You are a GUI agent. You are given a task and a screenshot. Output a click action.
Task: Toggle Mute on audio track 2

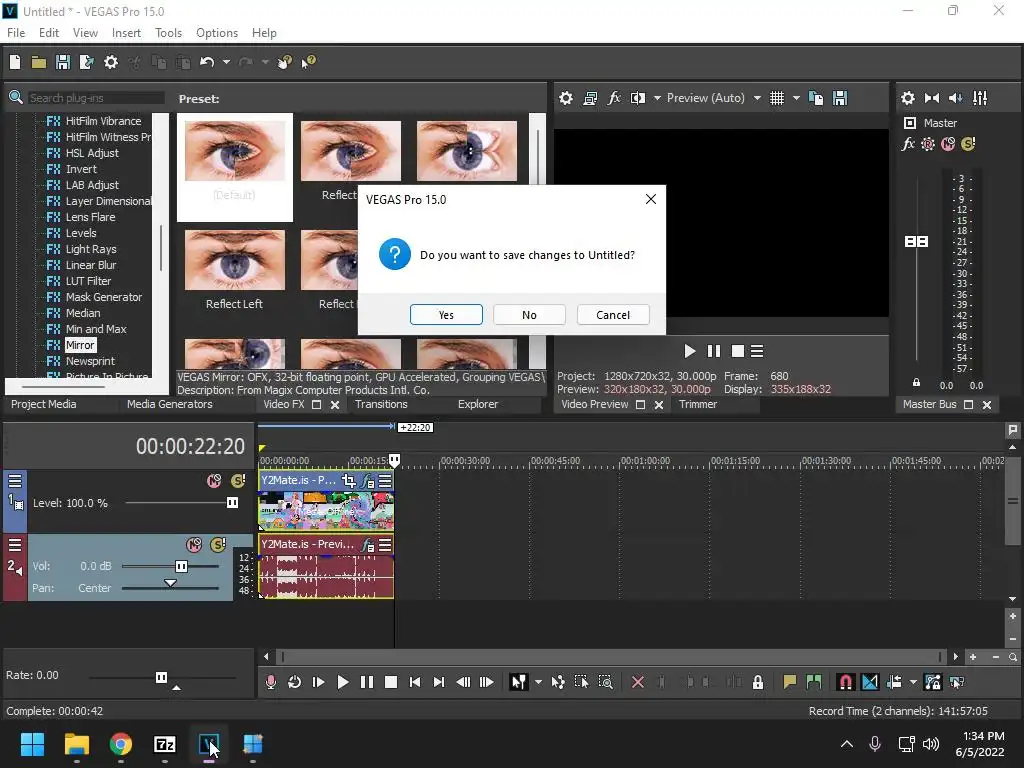click(x=194, y=545)
